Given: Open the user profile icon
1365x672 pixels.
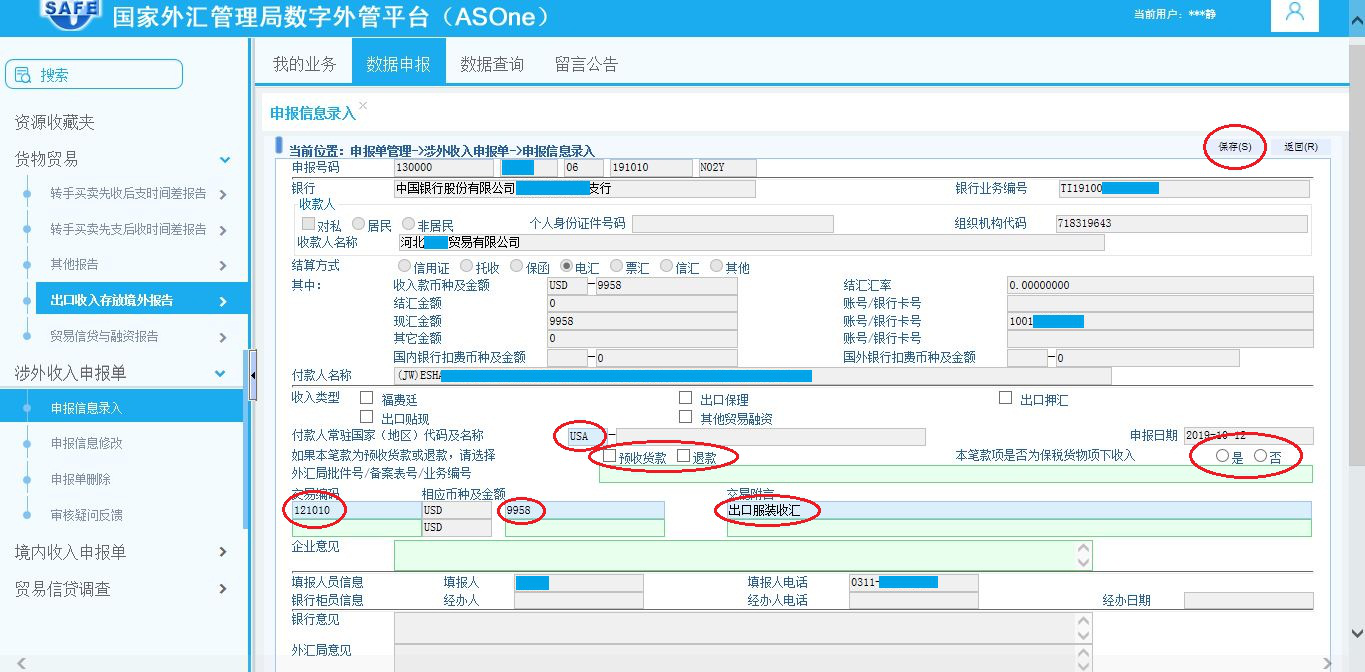Looking at the screenshot, I should [1295, 15].
